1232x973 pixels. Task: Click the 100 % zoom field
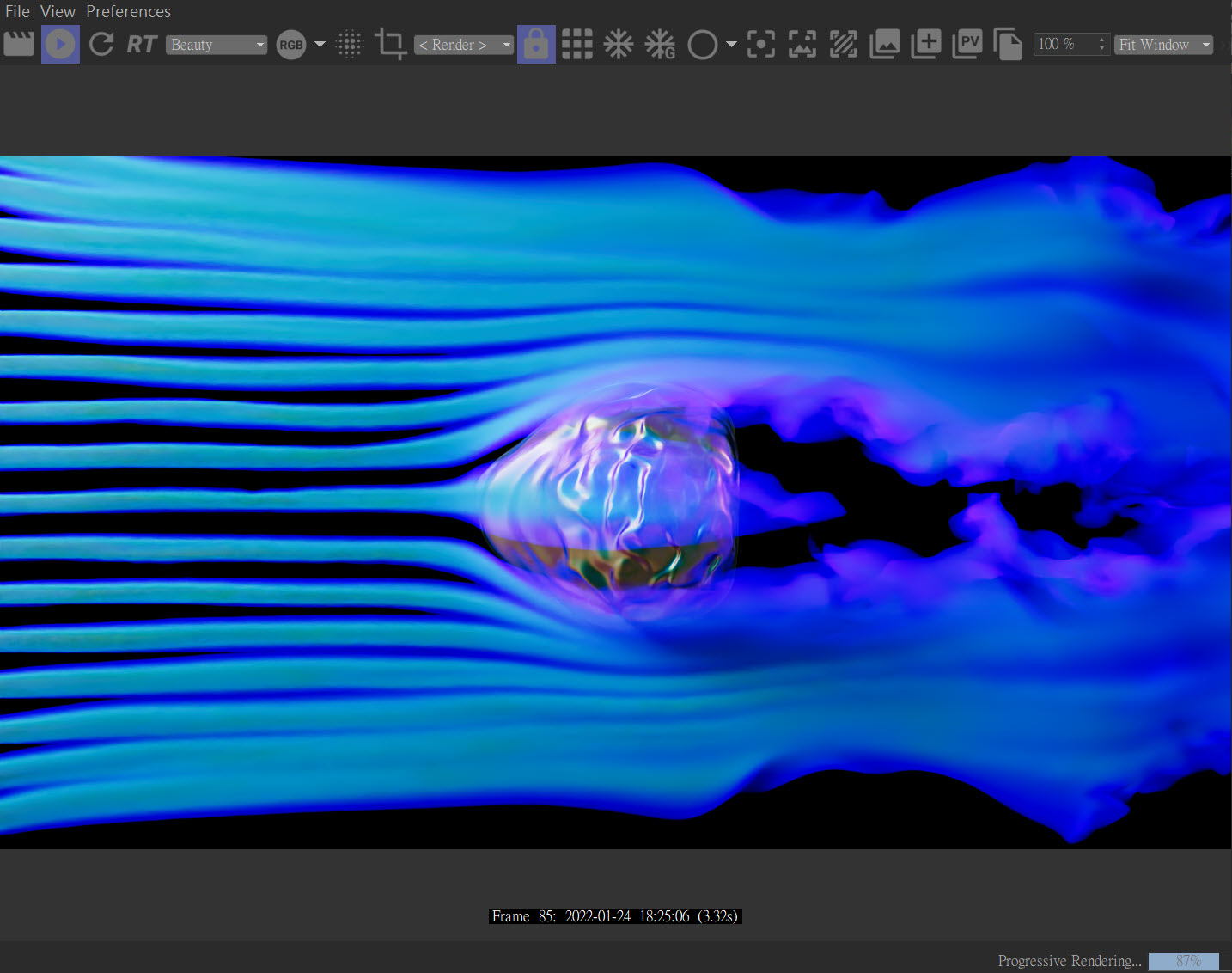click(1064, 44)
